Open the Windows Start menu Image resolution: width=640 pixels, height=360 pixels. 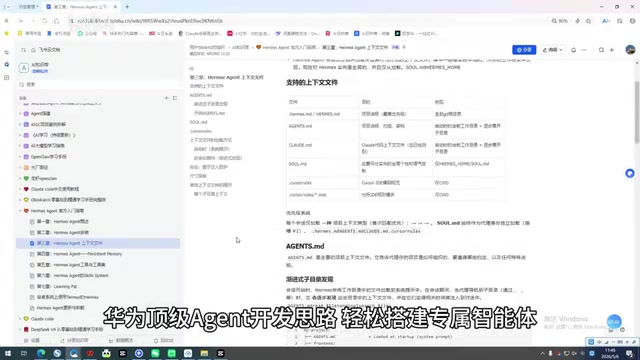coord(8,353)
